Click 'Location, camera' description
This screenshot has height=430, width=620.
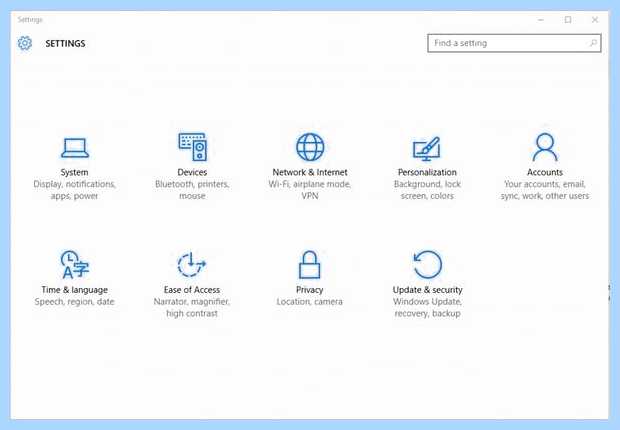[310, 302]
